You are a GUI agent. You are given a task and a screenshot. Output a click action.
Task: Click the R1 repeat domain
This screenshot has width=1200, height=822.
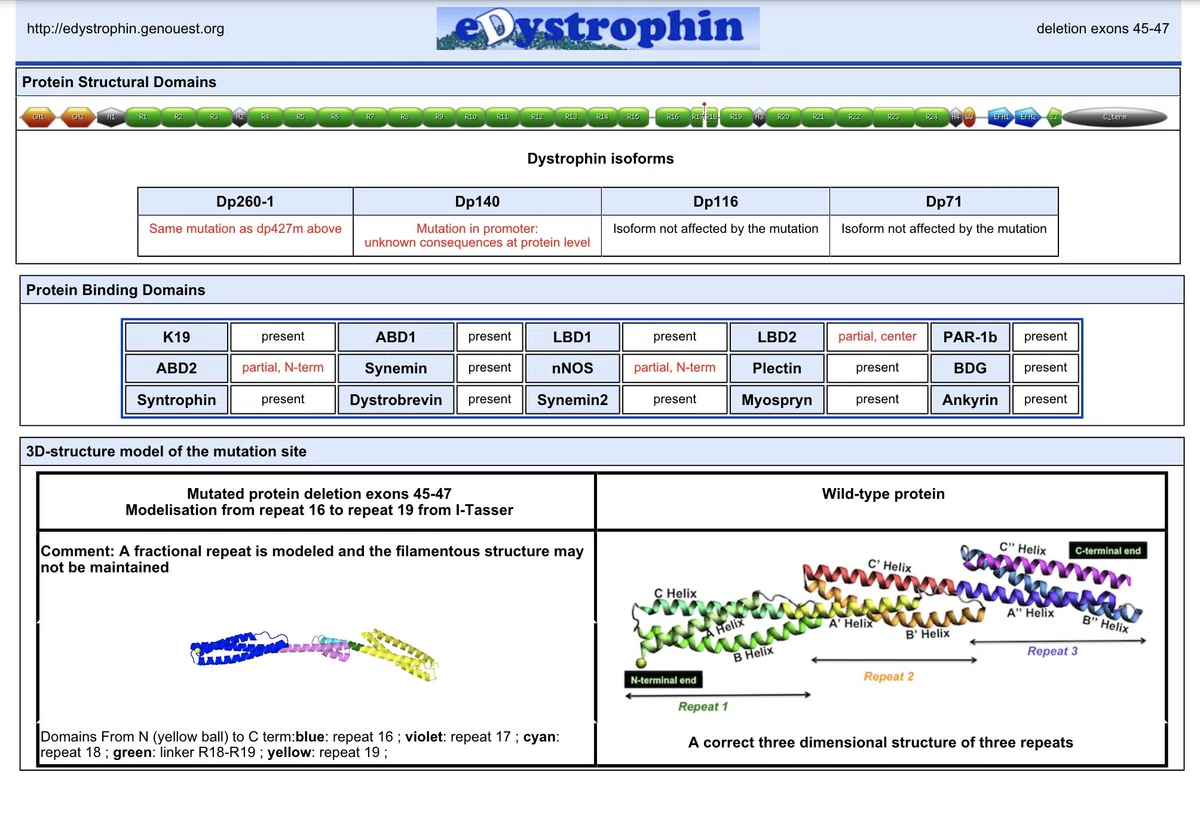coord(143,117)
